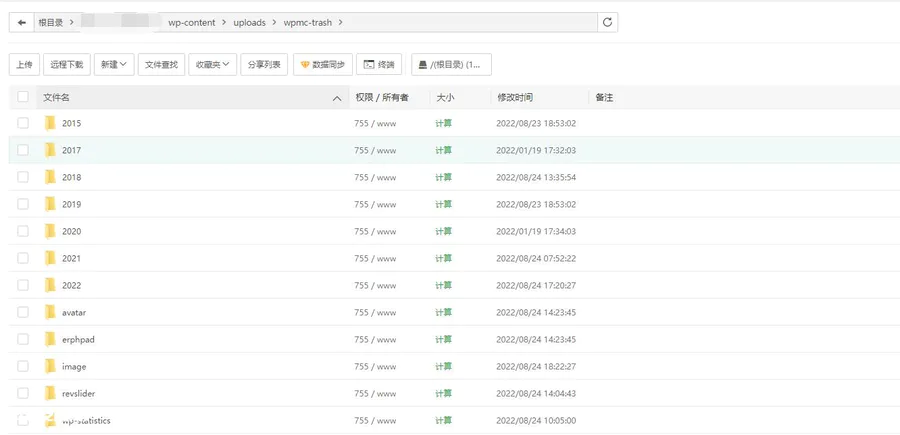Check the box for folder 2019
Image resolution: width=900 pixels, height=435 pixels.
coord(23,204)
